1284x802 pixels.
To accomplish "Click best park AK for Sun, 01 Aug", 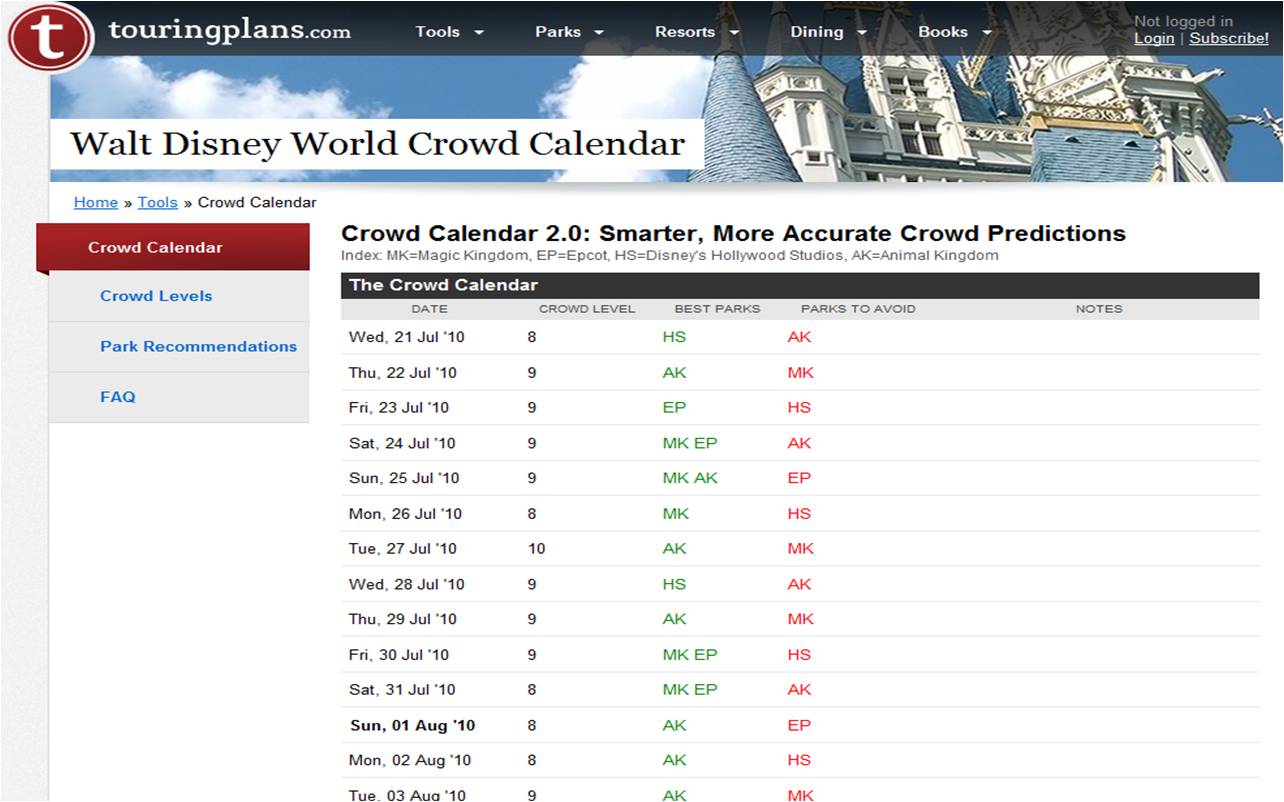I will coord(674,725).
